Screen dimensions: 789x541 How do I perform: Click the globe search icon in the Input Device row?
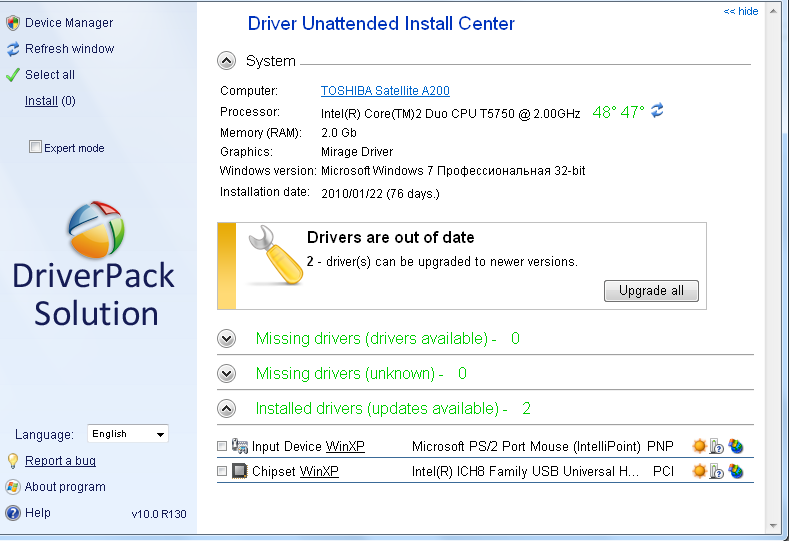coord(736,446)
